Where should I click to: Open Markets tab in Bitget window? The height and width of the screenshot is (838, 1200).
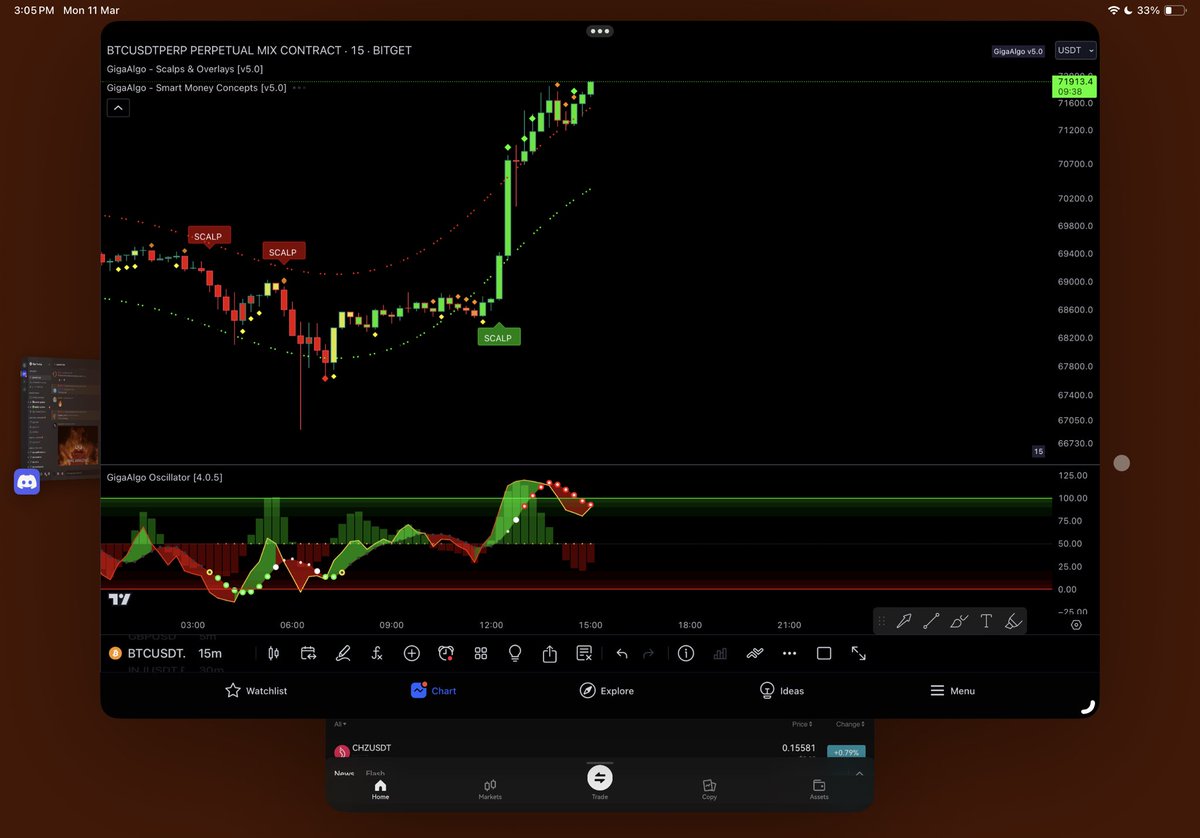click(x=490, y=790)
